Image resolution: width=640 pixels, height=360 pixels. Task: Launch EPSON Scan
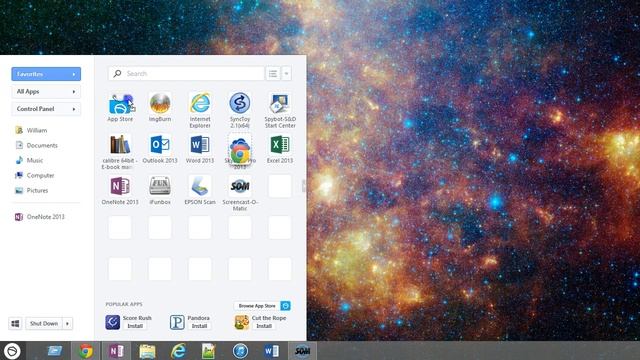click(x=200, y=186)
